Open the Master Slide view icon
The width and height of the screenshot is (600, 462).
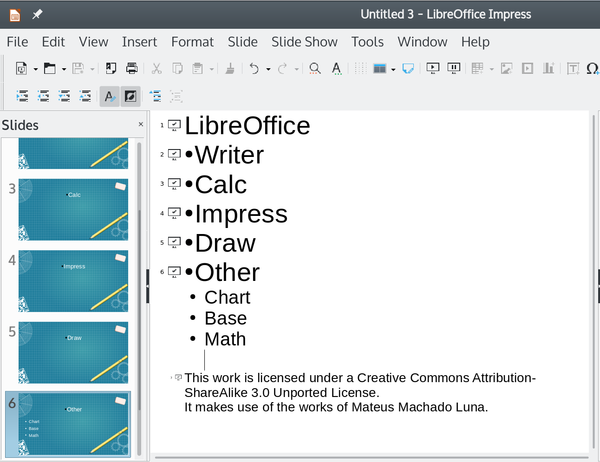pyautogui.click(x=408, y=69)
